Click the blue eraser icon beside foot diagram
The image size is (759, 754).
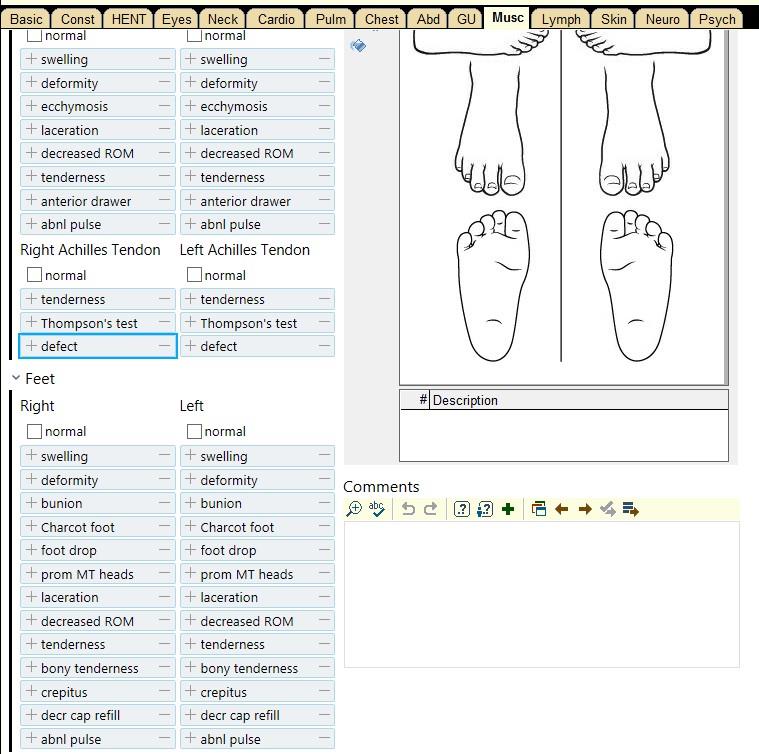pyautogui.click(x=358, y=45)
